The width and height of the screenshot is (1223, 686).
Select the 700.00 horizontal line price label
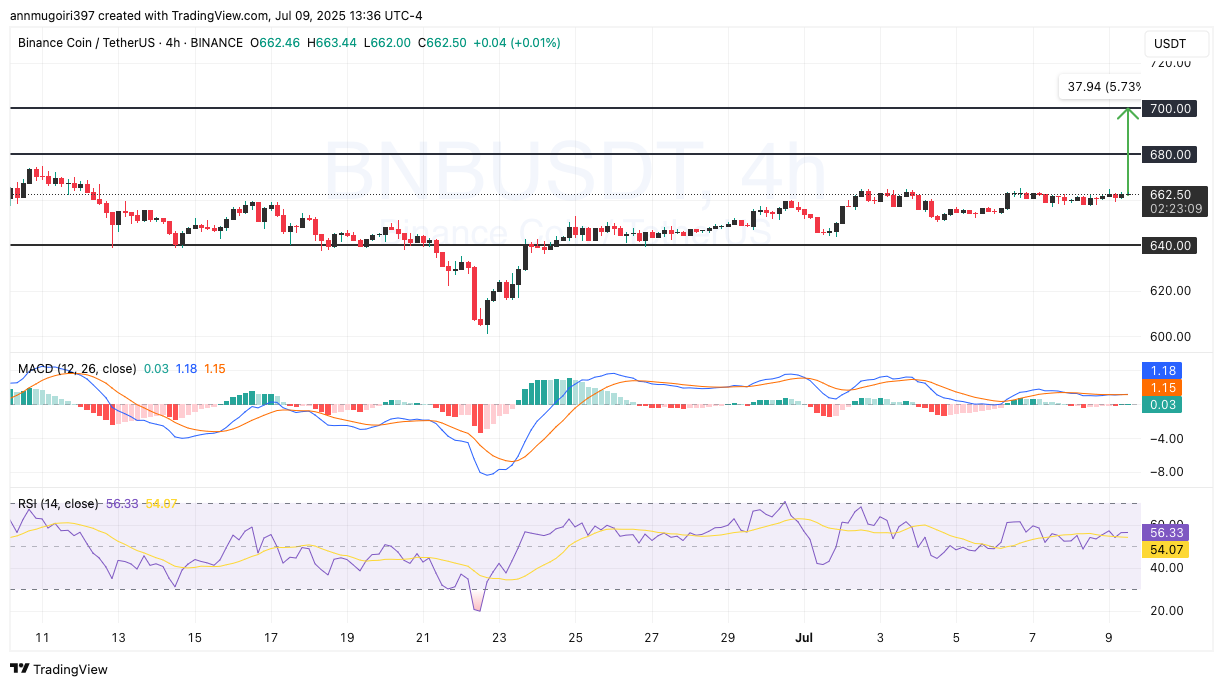[1170, 108]
